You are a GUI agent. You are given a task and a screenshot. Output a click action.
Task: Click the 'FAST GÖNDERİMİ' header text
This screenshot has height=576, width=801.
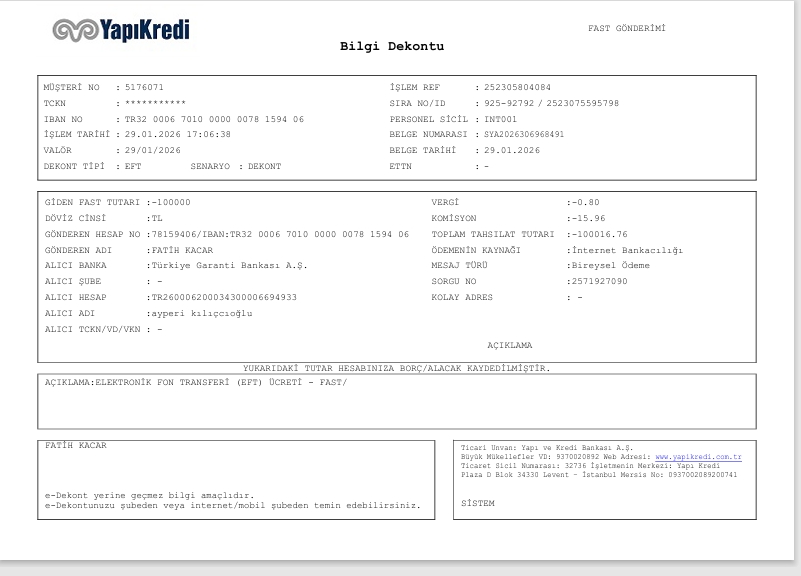627,28
